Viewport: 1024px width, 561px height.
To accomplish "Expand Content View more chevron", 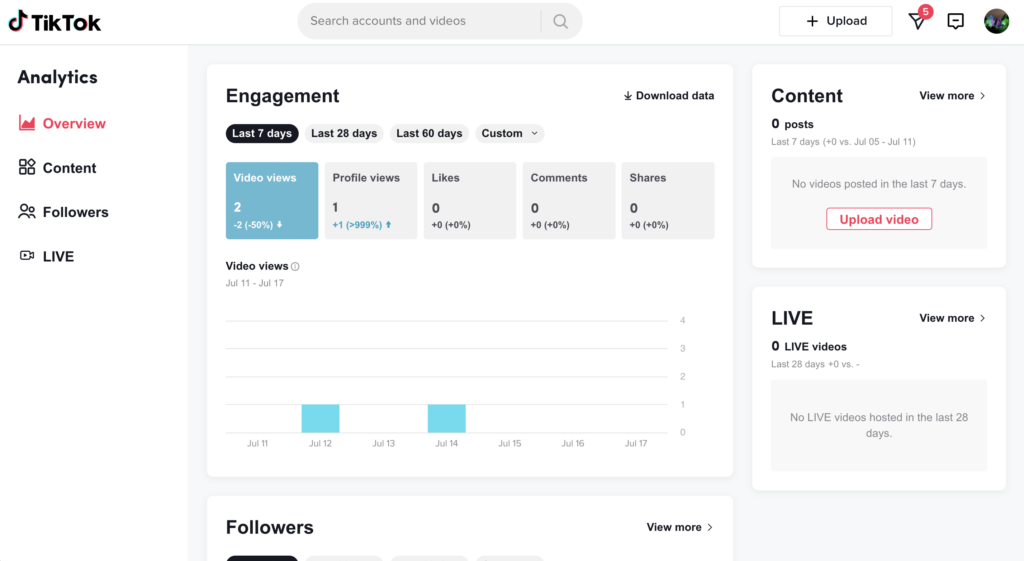I will [x=982, y=96].
